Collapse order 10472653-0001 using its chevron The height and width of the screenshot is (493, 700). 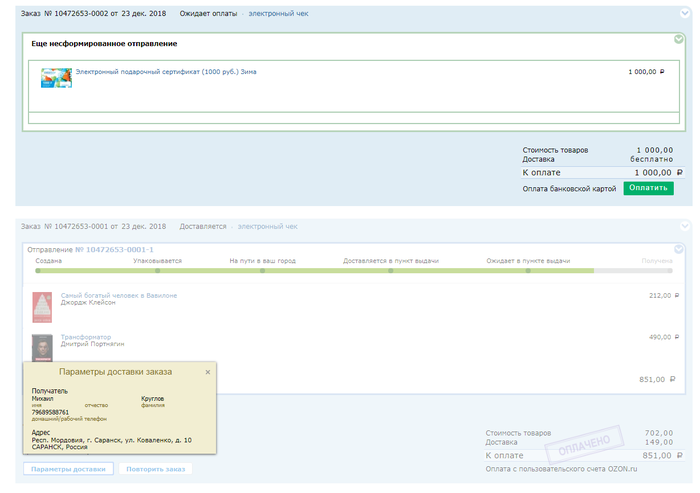coord(682,226)
